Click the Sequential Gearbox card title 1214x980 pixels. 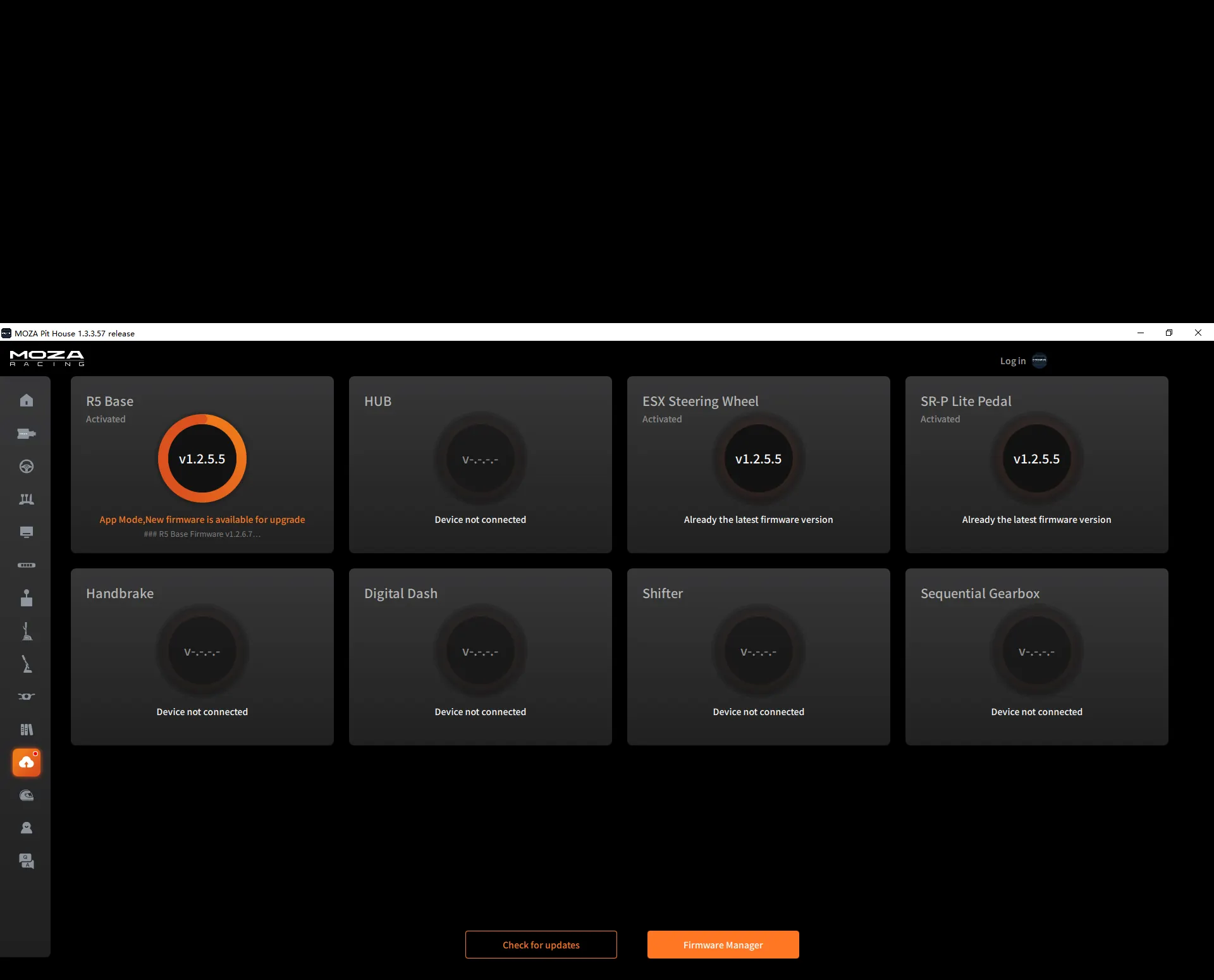(980, 594)
